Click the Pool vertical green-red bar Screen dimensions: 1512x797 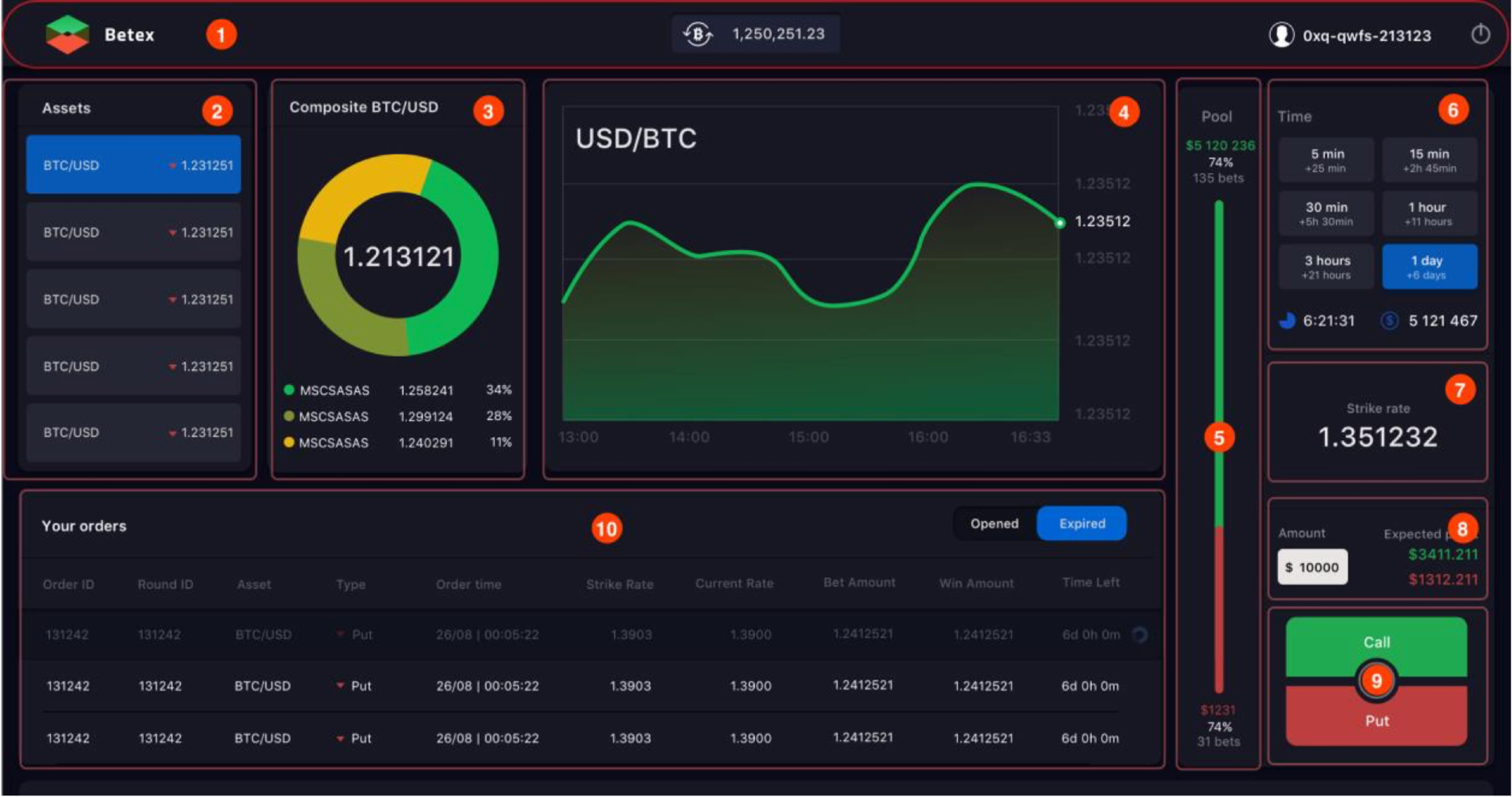[x=1219, y=446]
